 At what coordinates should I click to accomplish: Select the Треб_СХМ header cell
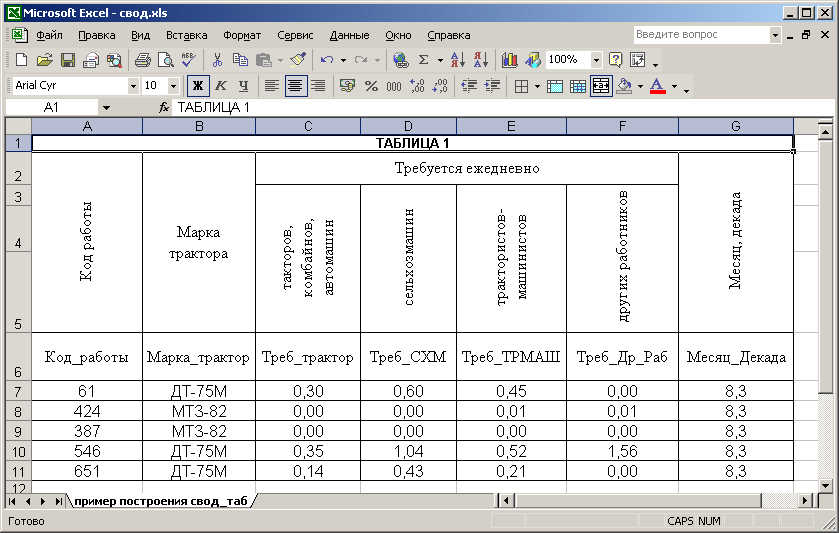point(408,357)
